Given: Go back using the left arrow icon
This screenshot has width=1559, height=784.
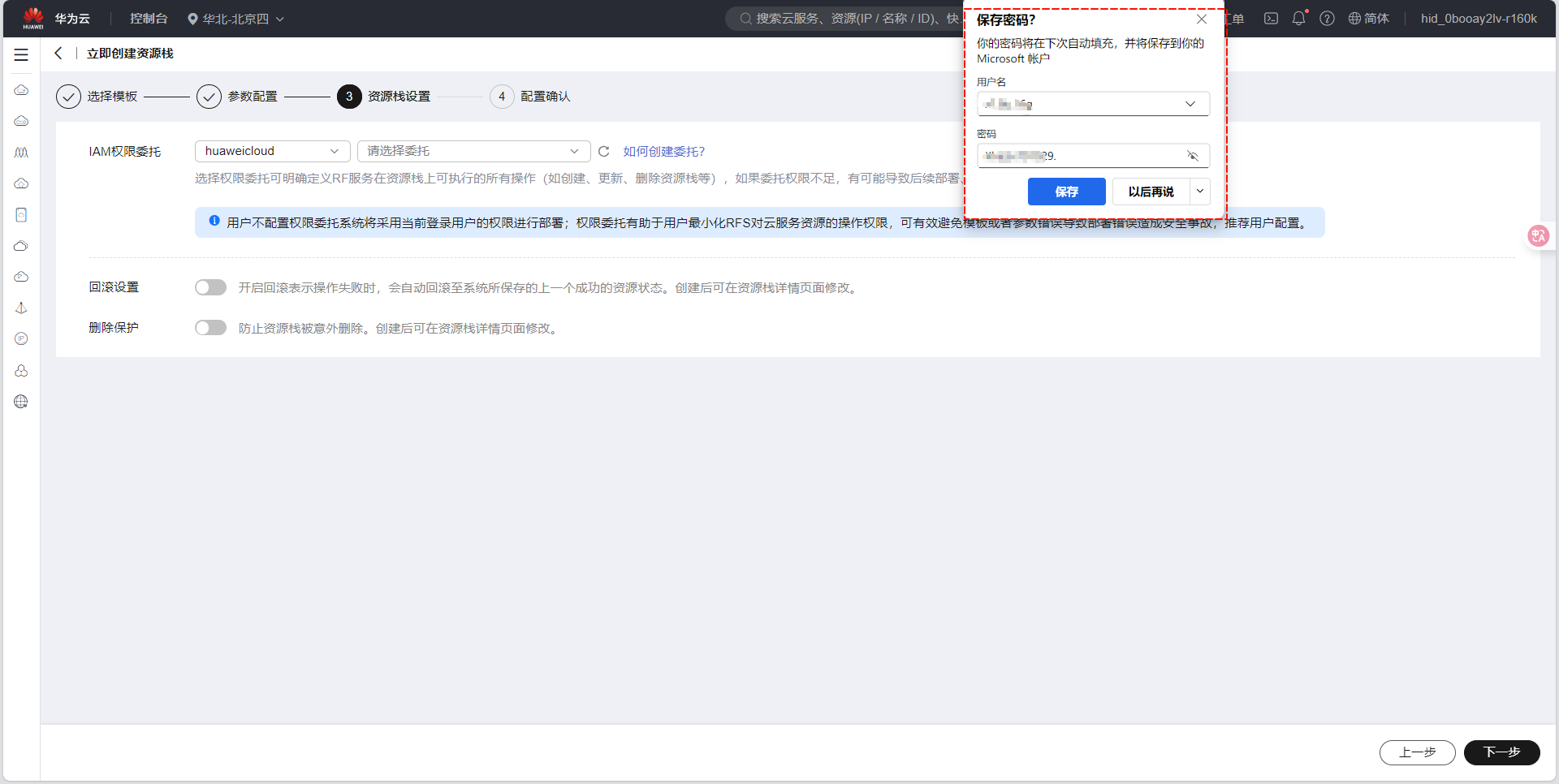Looking at the screenshot, I should coord(58,53).
